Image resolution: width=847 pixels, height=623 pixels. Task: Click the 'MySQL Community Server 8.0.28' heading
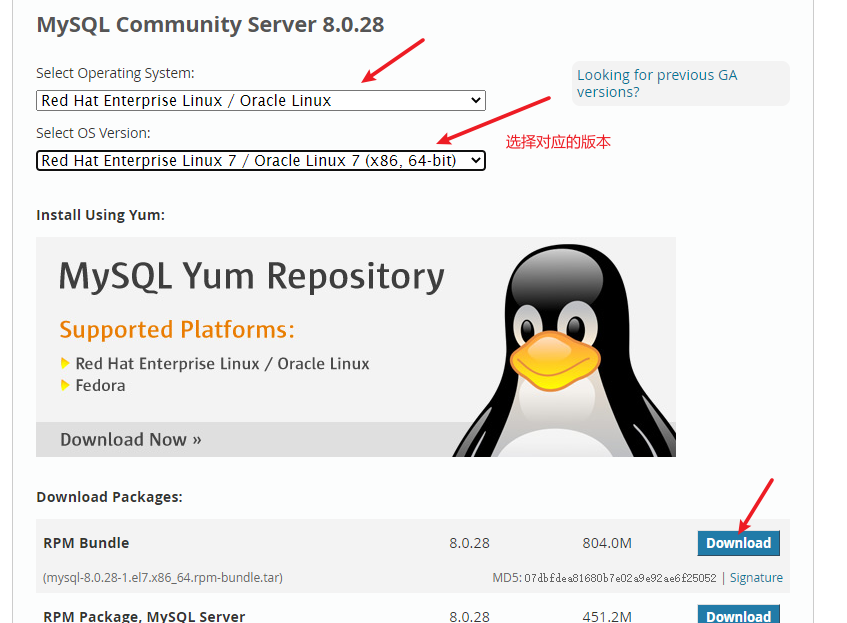(210, 24)
